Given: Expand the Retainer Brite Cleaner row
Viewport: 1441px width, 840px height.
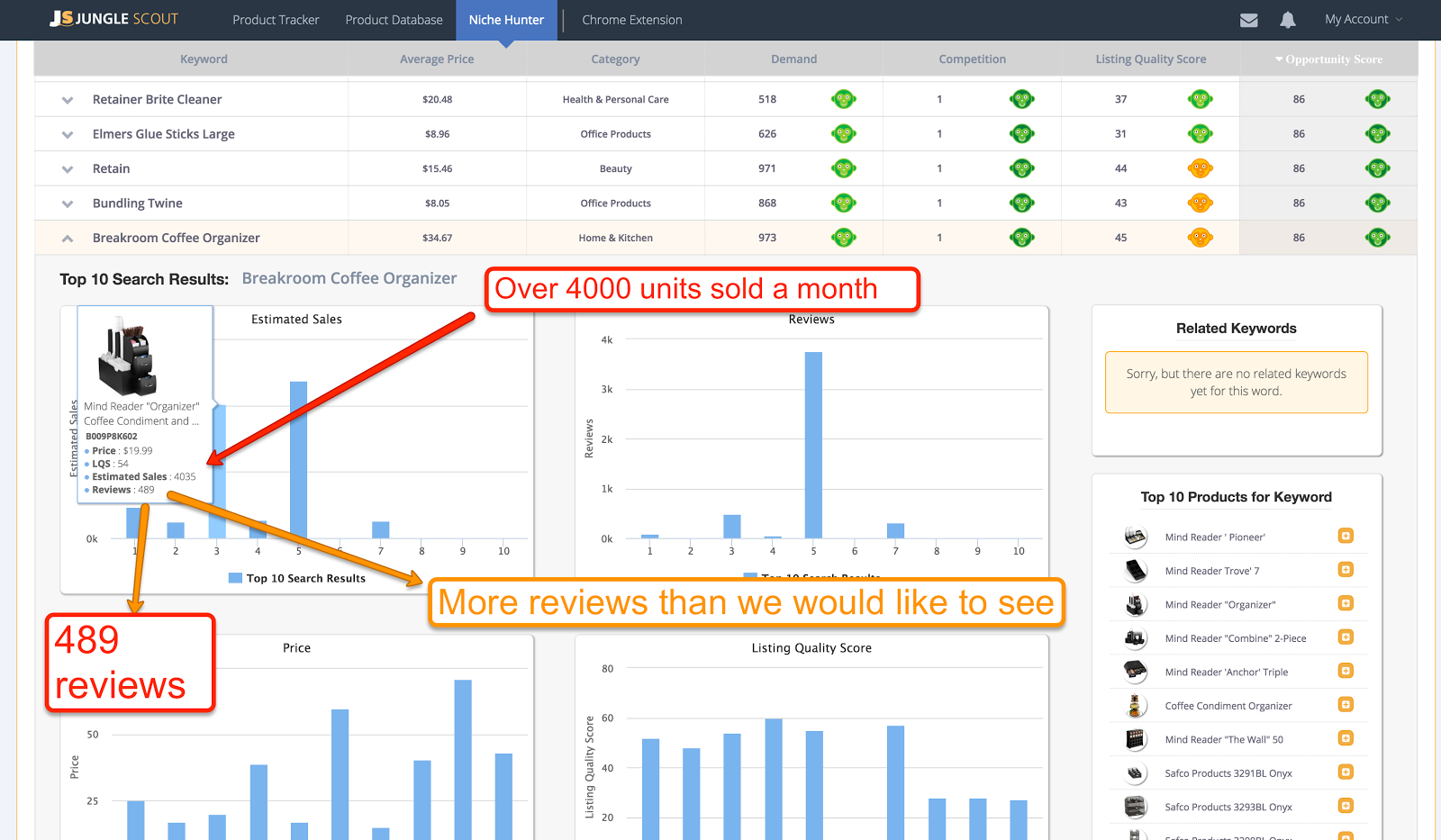Looking at the screenshot, I should (68, 100).
